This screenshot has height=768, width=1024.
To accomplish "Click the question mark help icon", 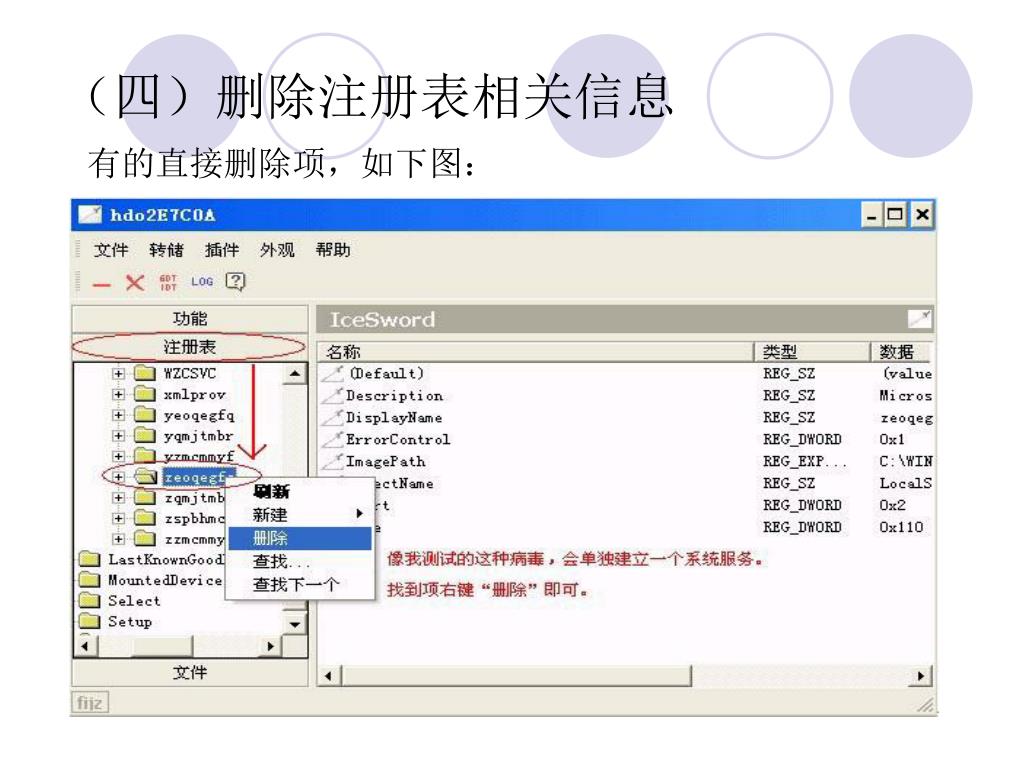I will tap(235, 281).
